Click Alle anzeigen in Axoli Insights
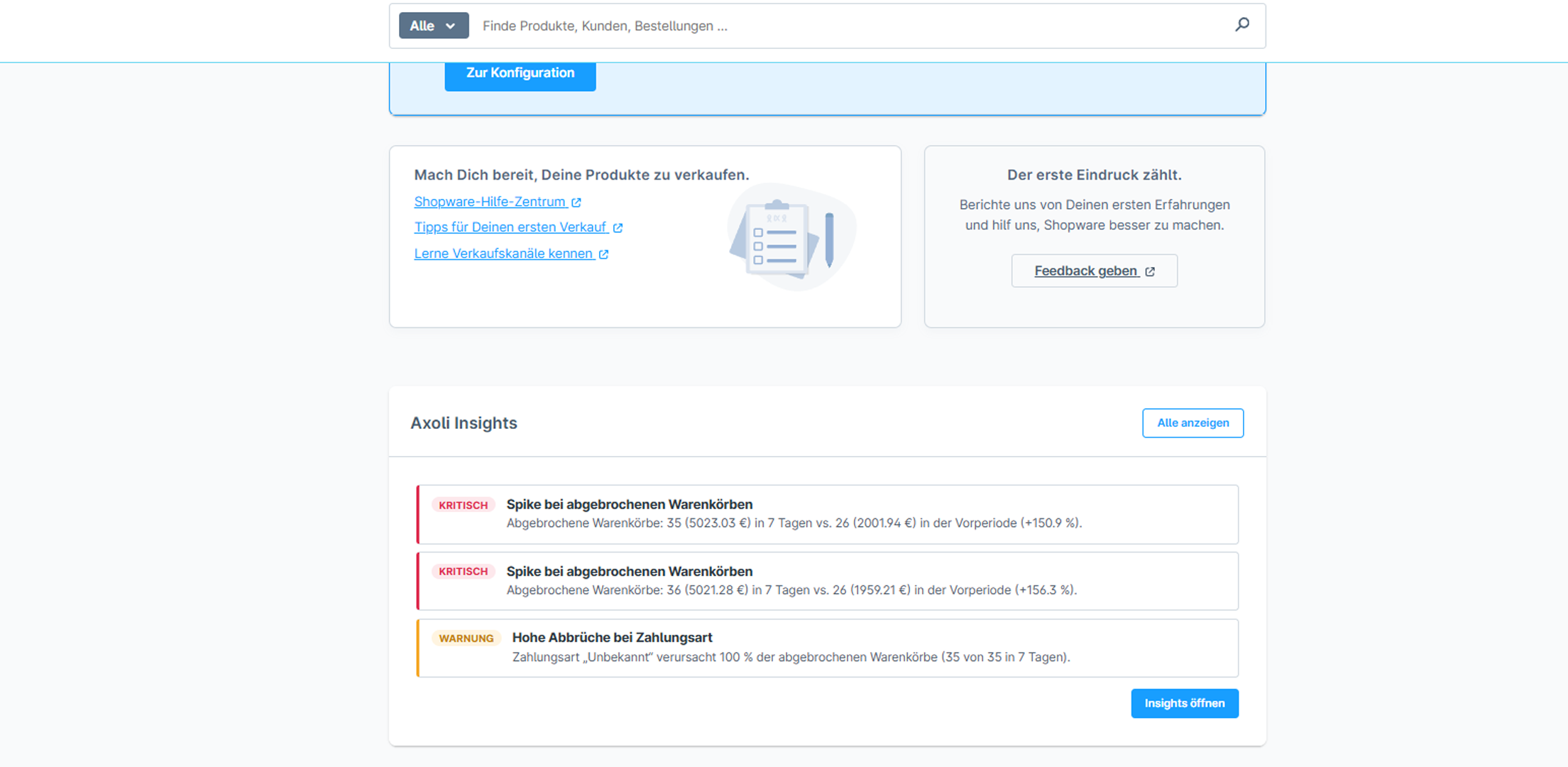1568x767 pixels. (1193, 423)
